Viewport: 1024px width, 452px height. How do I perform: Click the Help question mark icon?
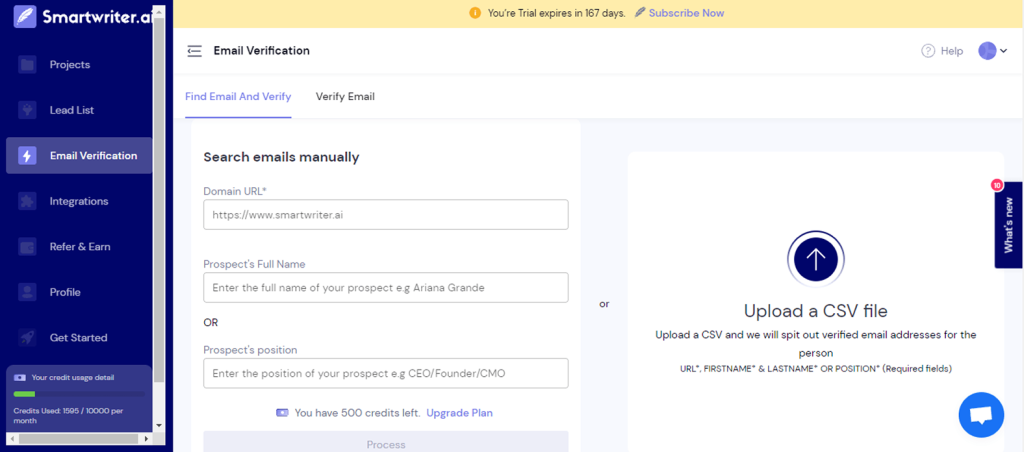(928, 51)
